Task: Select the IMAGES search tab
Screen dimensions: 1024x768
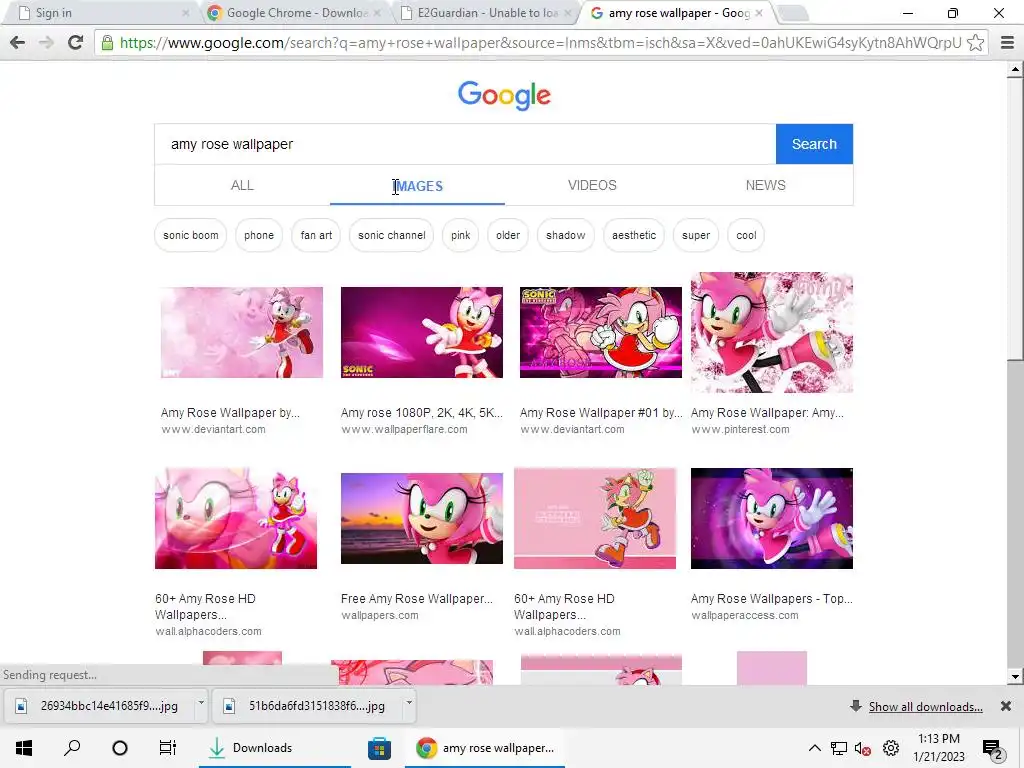Action: [417, 186]
